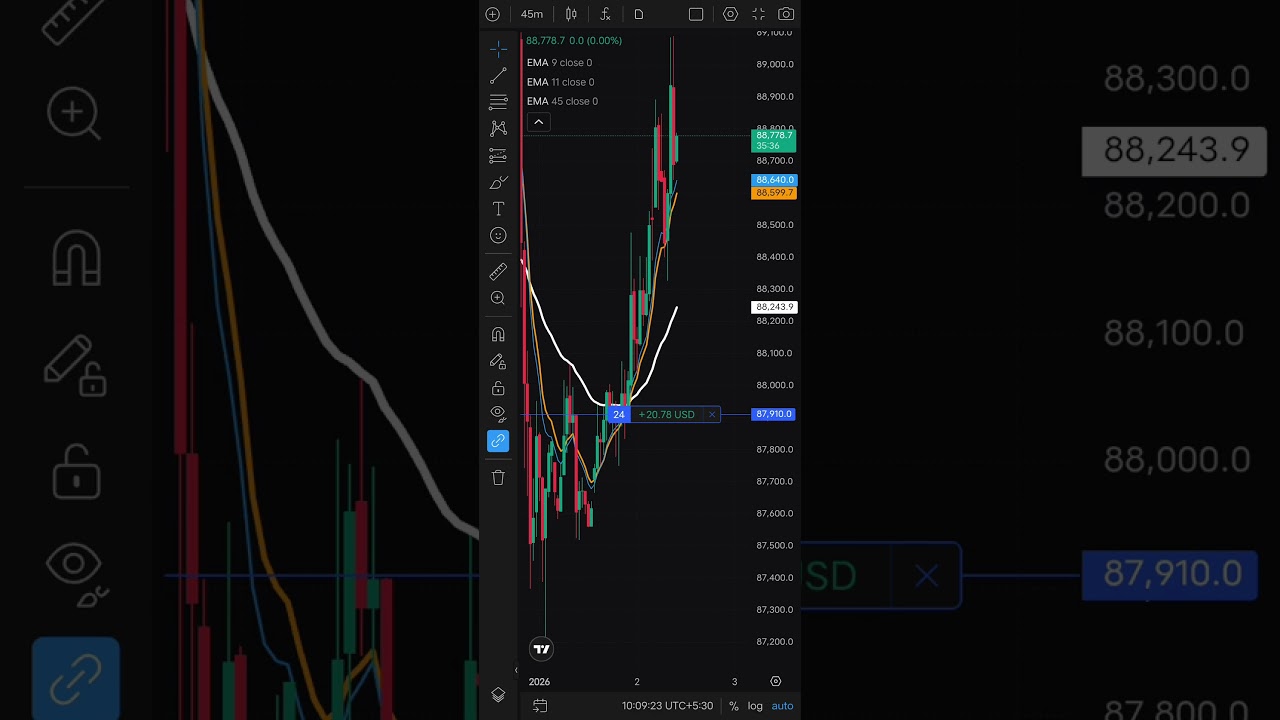The height and width of the screenshot is (720, 1280).
Task: Take a chart snapshot with the camera
Action: [786, 14]
